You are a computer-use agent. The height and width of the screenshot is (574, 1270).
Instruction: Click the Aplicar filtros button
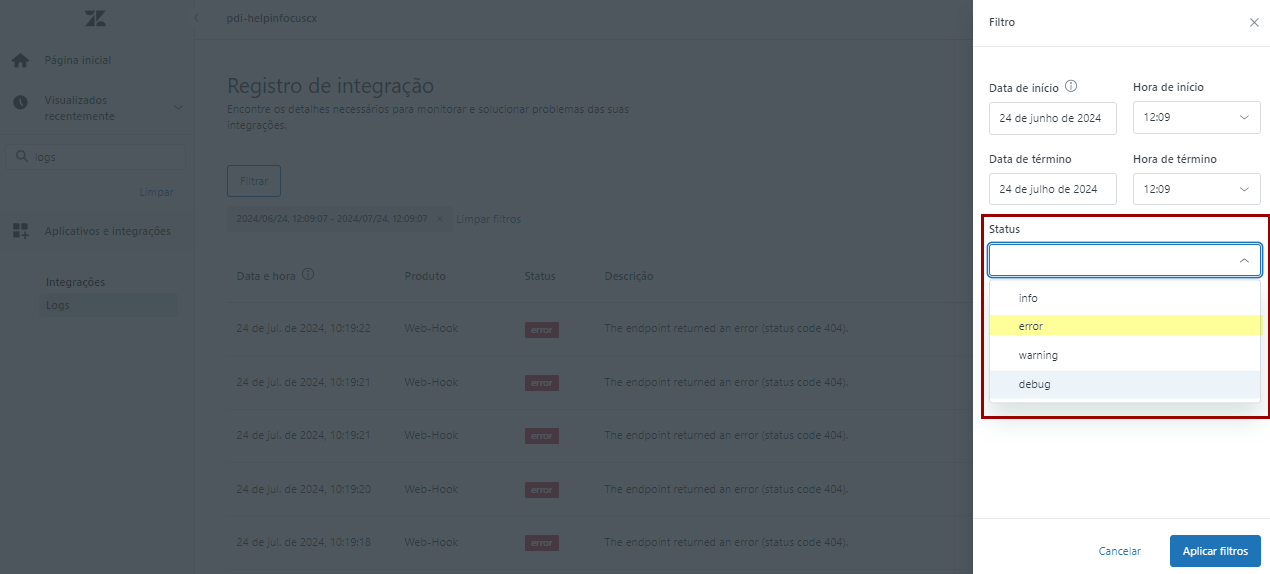(x=1215, y=551)
